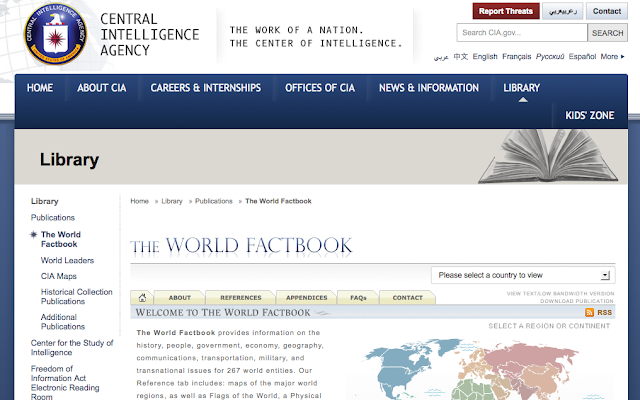Screen dimensions: 640x400
Task: Click the open book Library image
Action: (x=548, y=156)
